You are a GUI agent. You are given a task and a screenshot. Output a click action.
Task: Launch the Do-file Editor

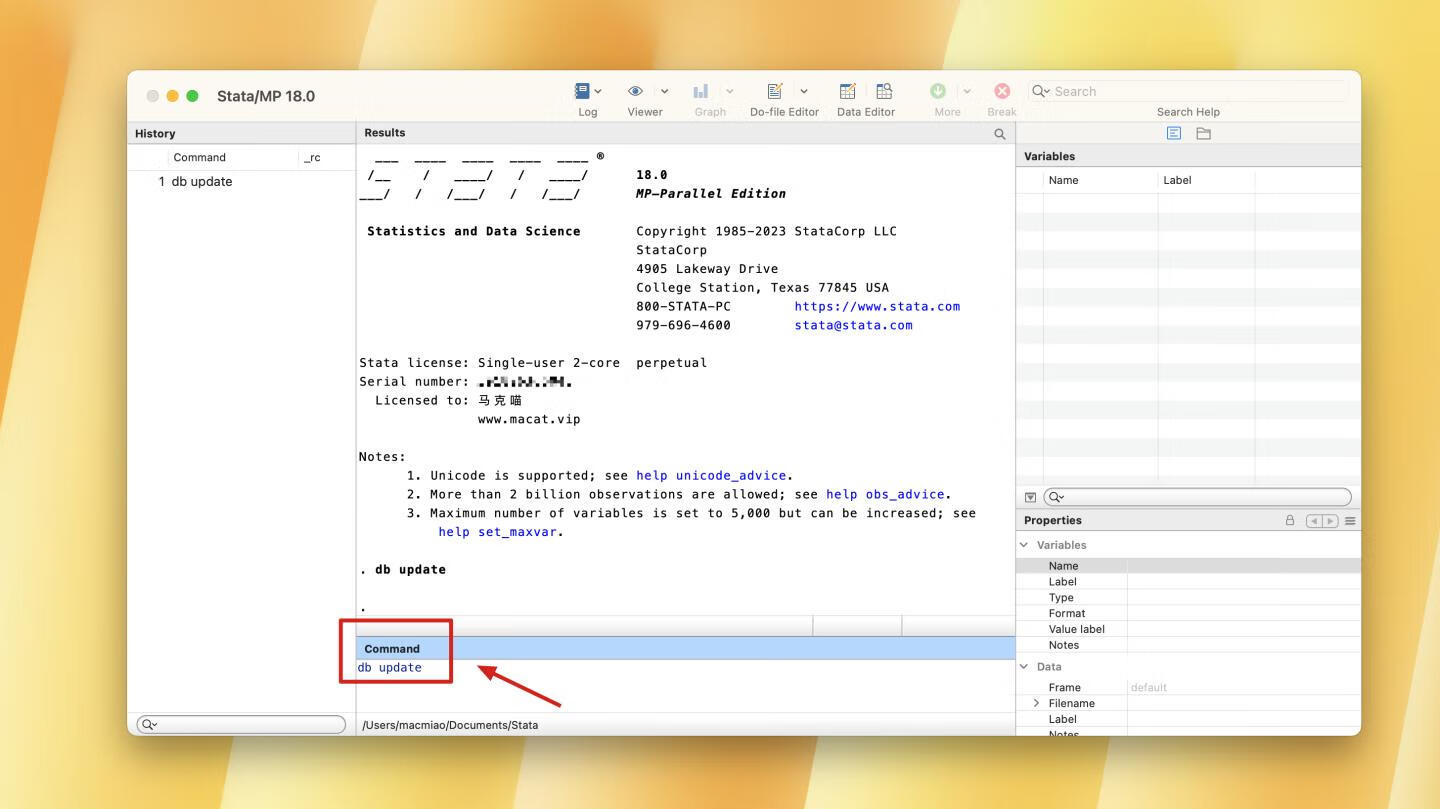(x=775, y=91)
